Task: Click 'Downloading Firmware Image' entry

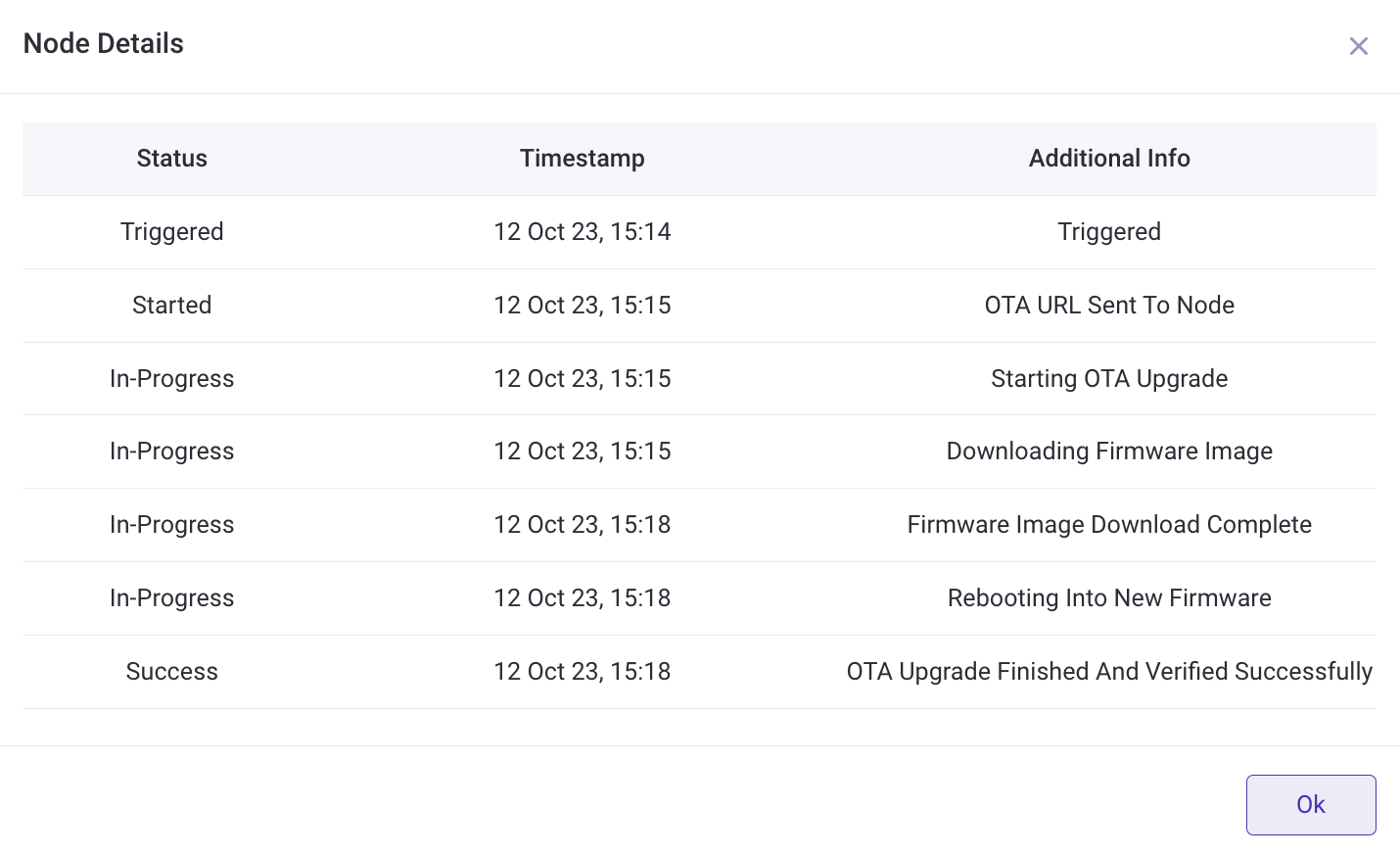Action: 1109,451
